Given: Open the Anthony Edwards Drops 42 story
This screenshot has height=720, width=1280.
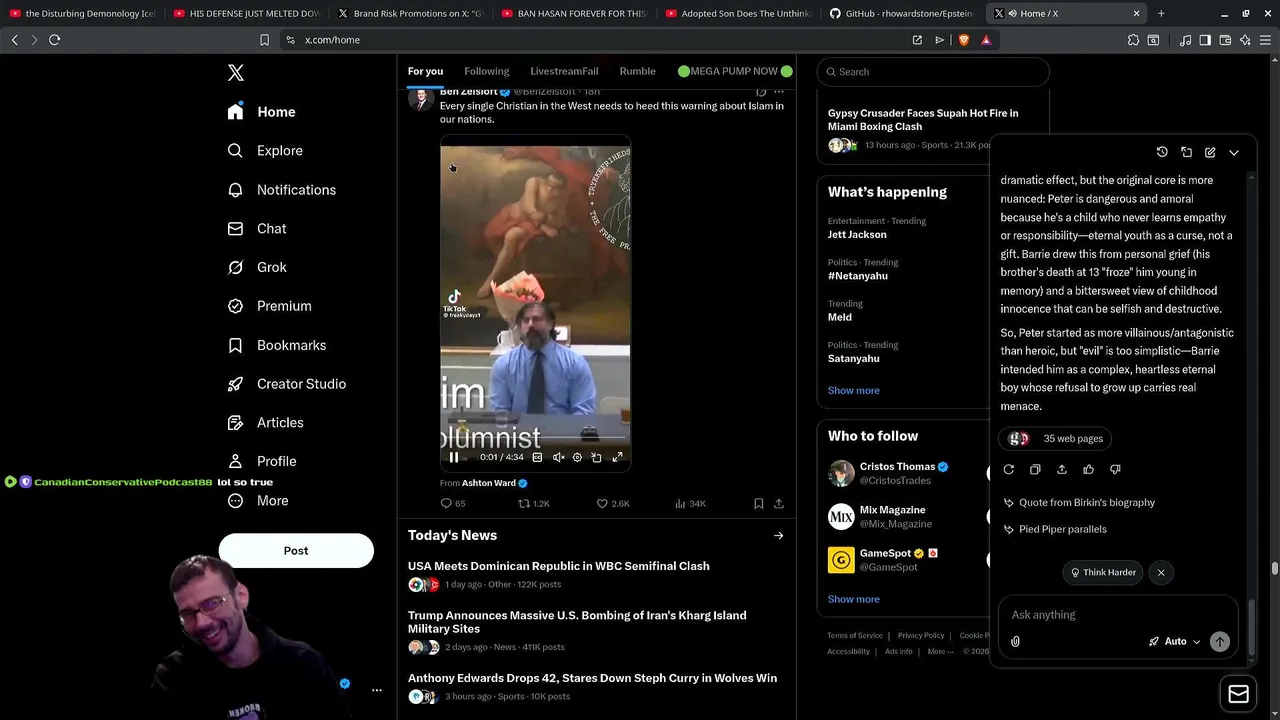Looking at the screenshot, I should (592, 678).
